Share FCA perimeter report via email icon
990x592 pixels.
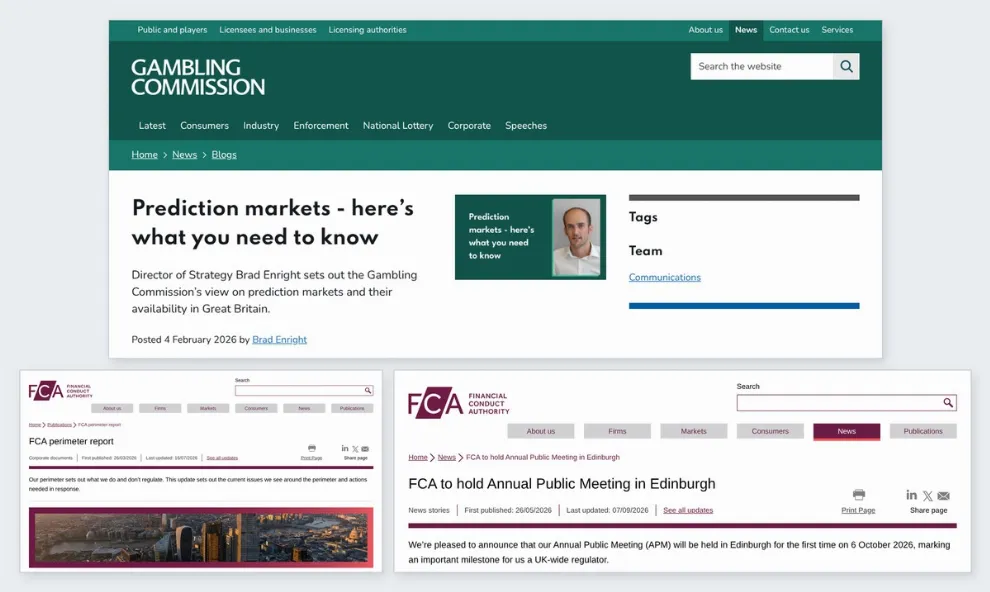(365, 449)
